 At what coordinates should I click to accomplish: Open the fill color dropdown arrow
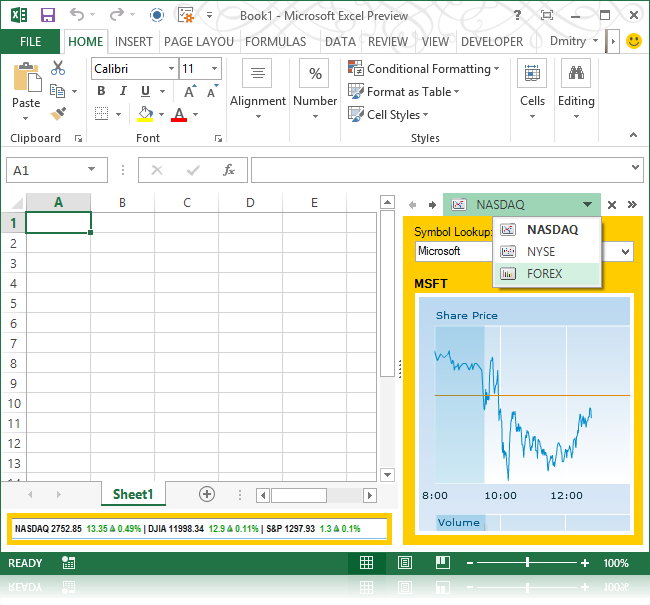point(161,114)
